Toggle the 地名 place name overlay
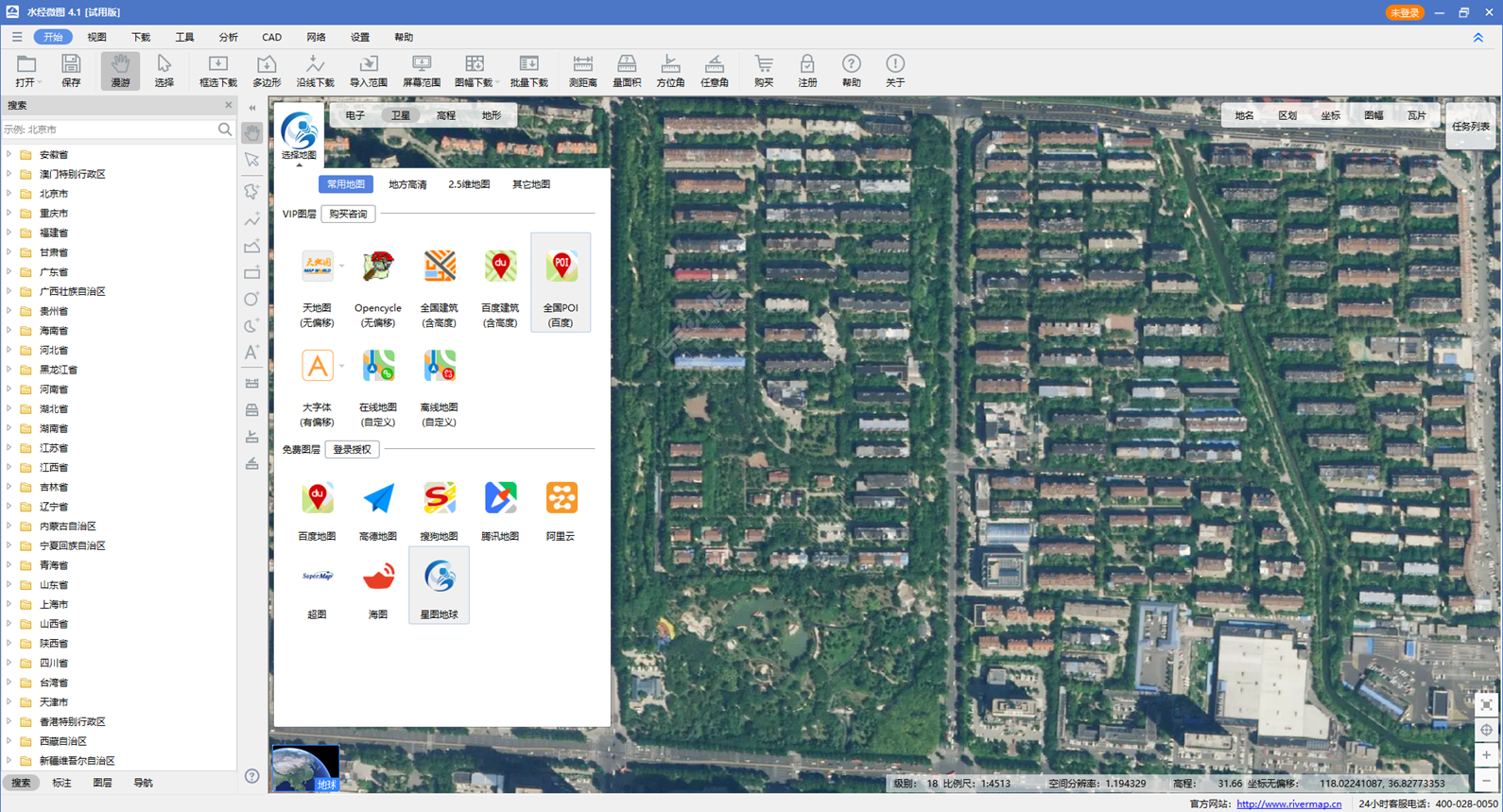Screen dimensions: 1503x812 coord(1244,115)
